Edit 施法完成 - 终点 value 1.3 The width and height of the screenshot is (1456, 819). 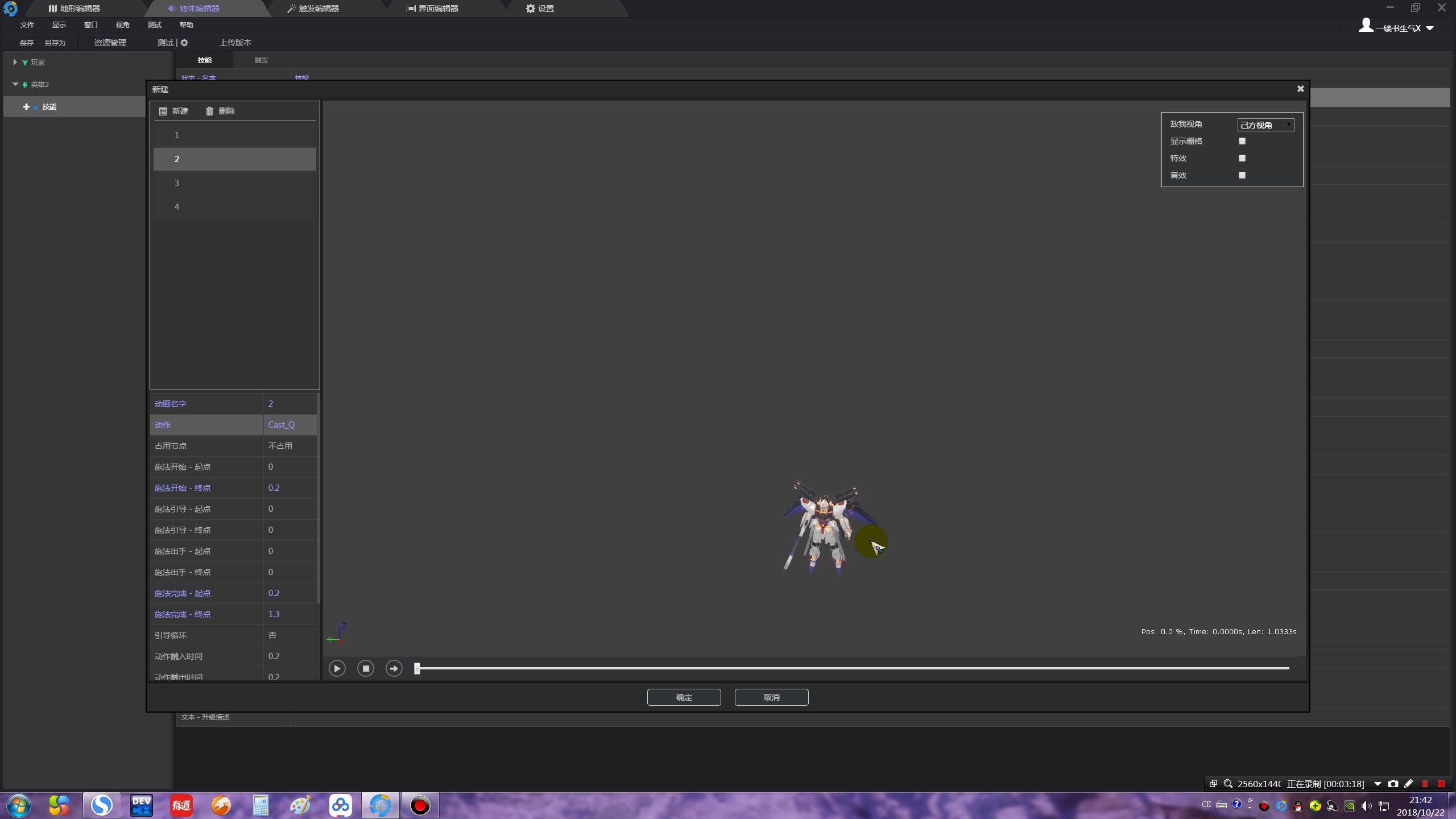(289, 614)
